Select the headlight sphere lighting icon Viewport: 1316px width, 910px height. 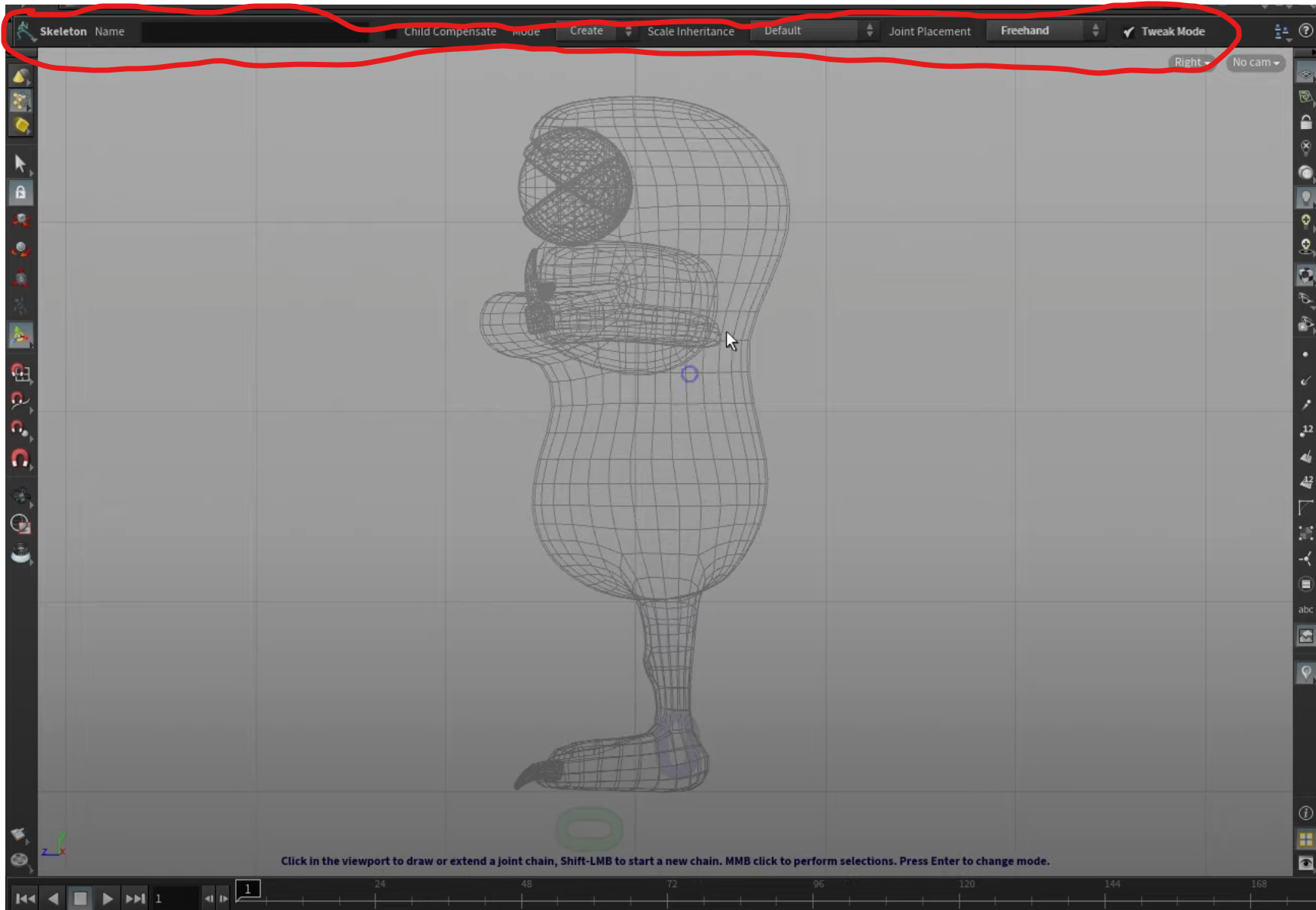pos(1305,173)
